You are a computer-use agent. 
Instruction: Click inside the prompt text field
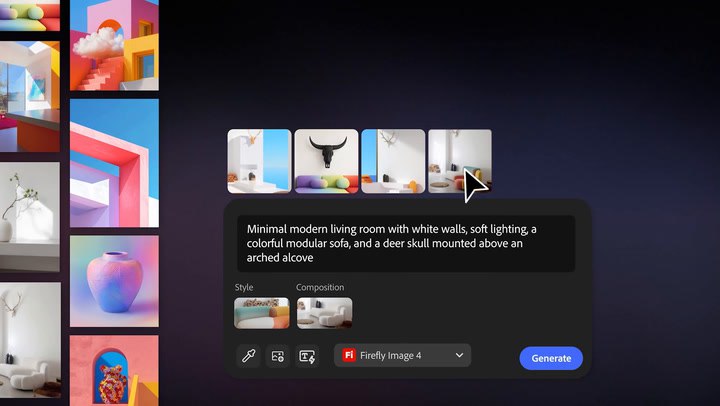(406, 243)
